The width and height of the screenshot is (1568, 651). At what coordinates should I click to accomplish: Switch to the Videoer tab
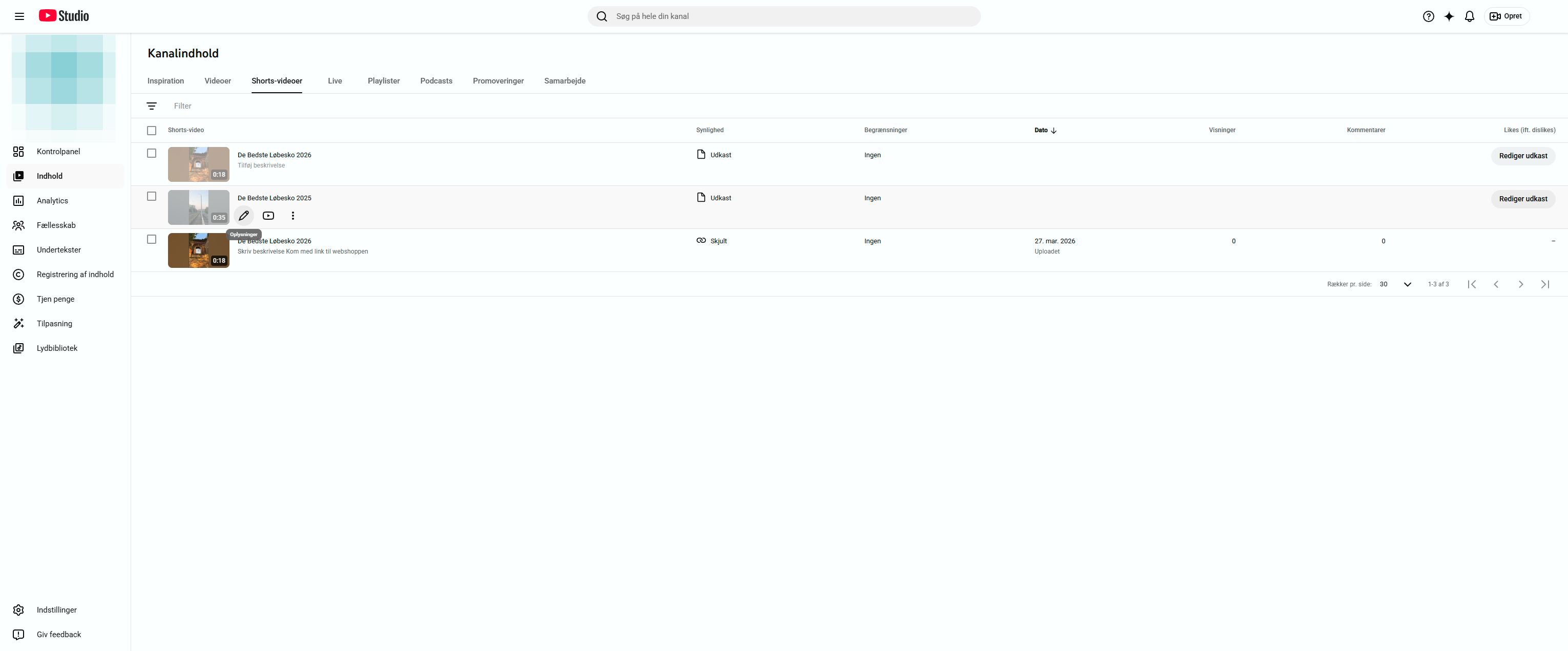[x=217, y=81]
